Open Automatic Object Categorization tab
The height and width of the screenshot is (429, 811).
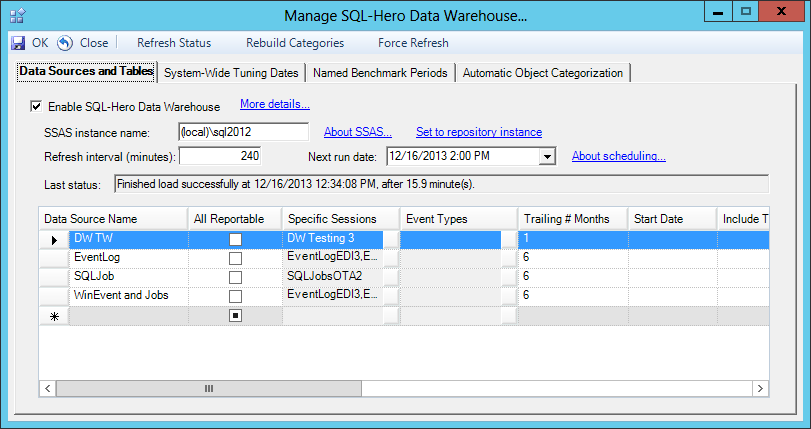coord(543,73)
